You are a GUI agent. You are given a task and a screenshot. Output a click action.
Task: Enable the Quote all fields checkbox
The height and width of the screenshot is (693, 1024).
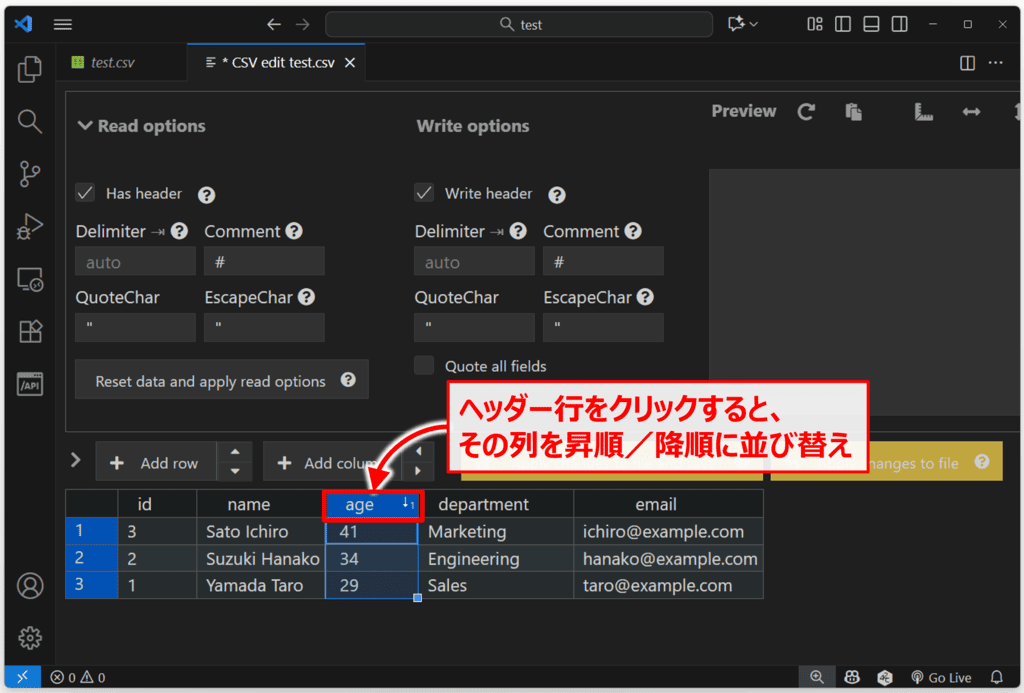pos(425,366)
